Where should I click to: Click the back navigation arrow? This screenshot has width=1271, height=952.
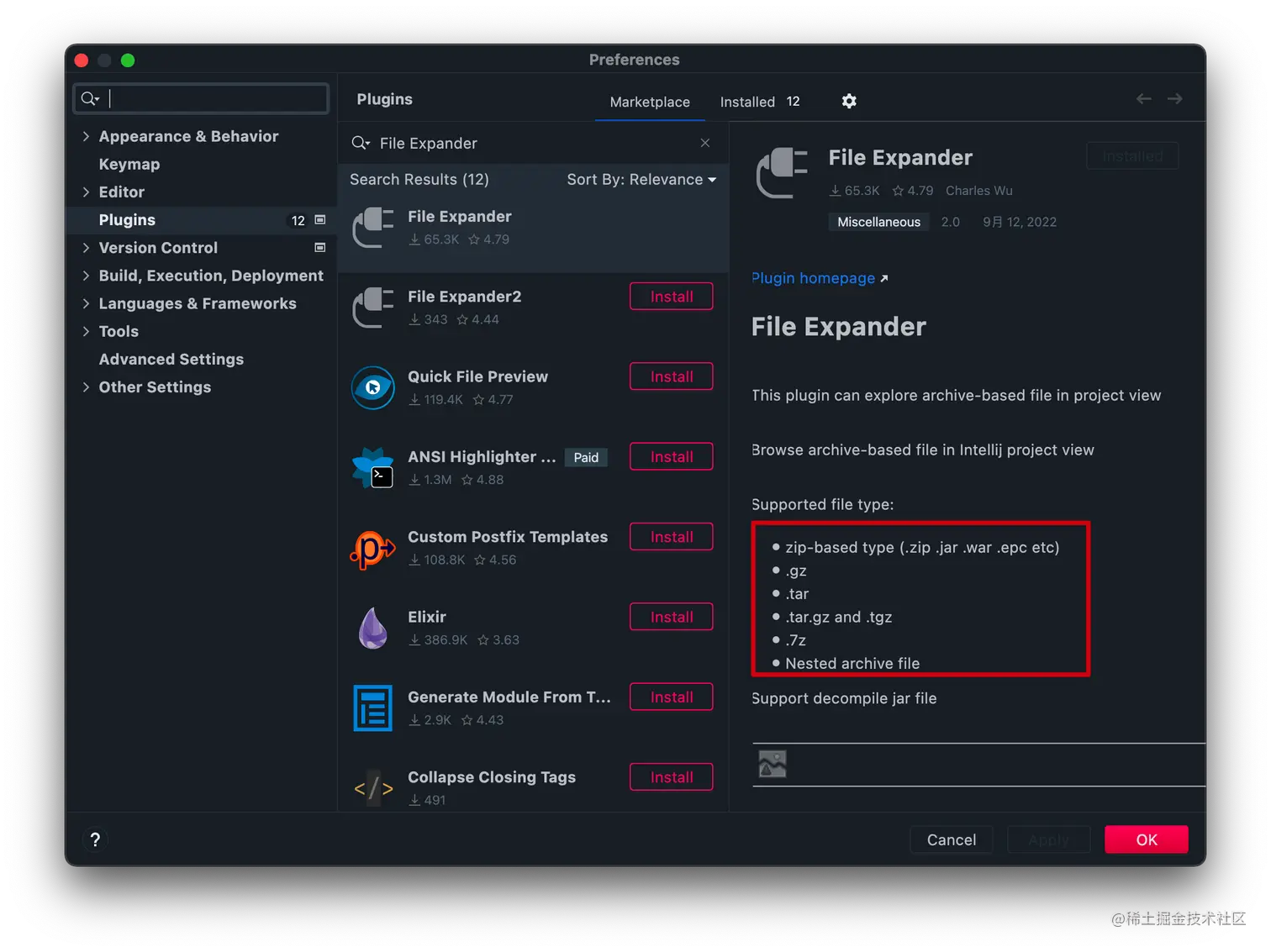[x=1143, y=99]
